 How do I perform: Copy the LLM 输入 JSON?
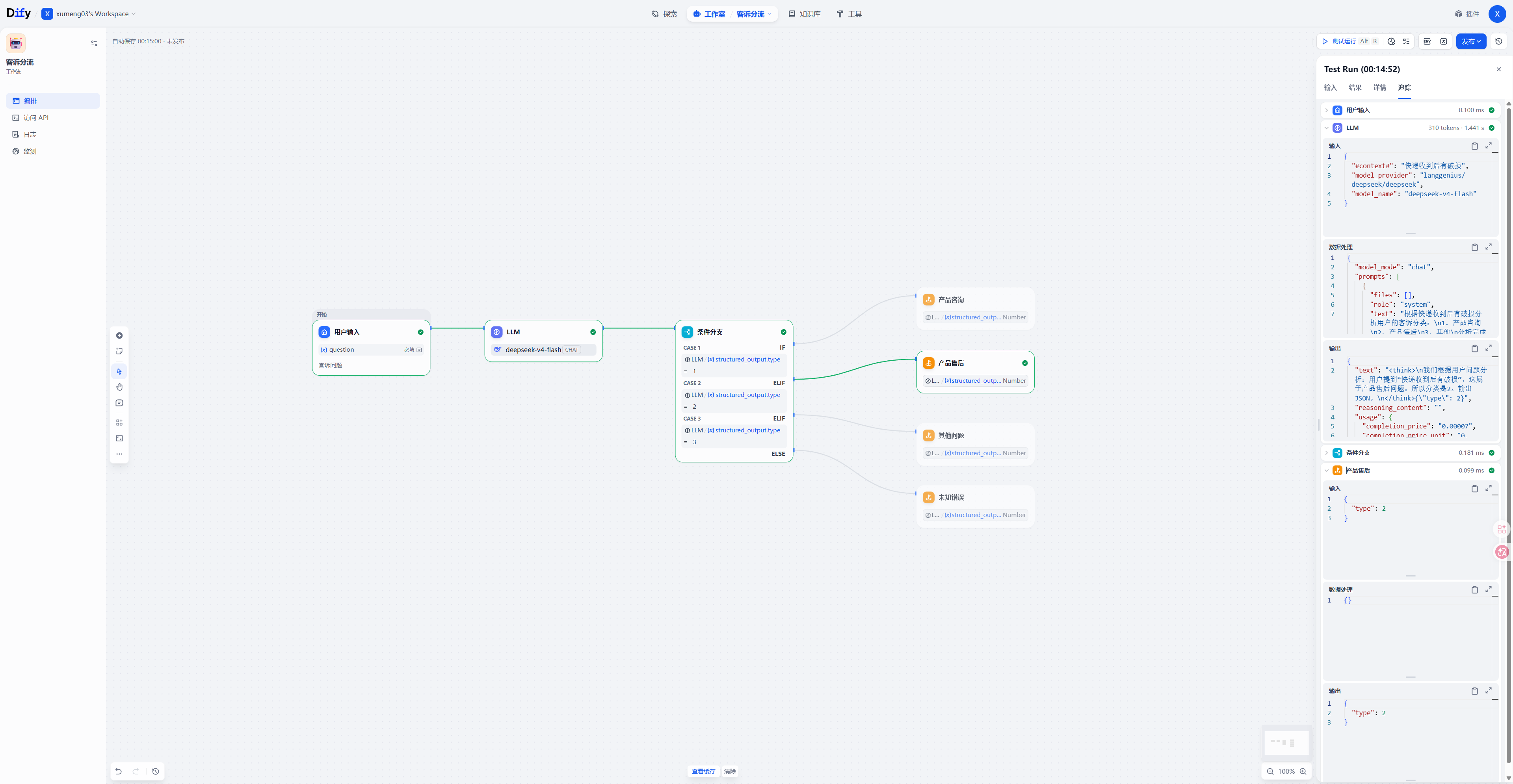pos(1474,146)
